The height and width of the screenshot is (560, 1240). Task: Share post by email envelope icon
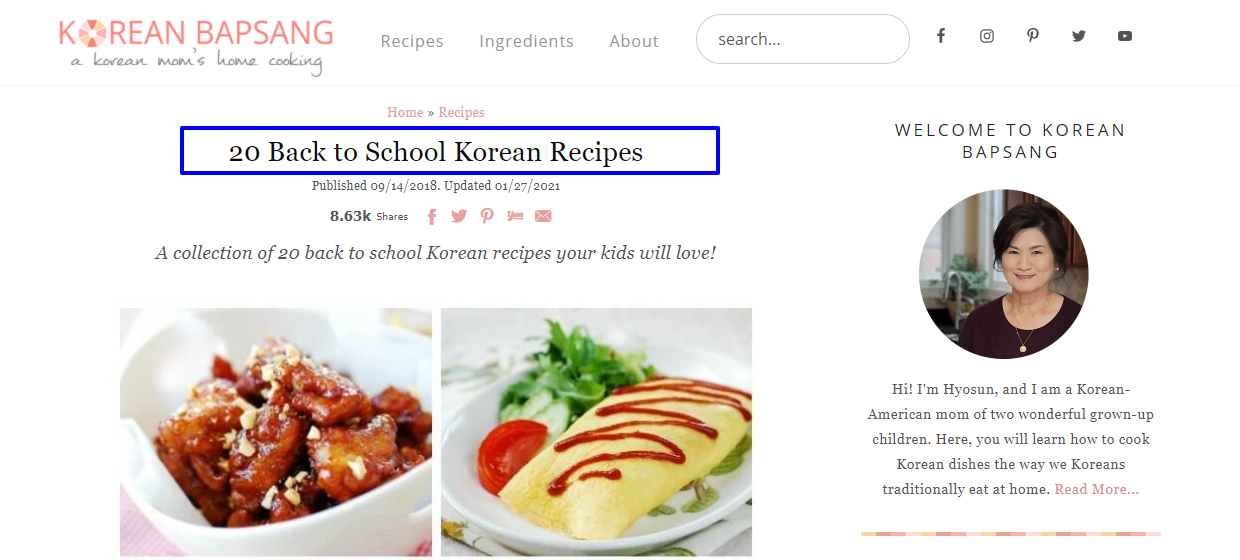click(x=543, y=216)
